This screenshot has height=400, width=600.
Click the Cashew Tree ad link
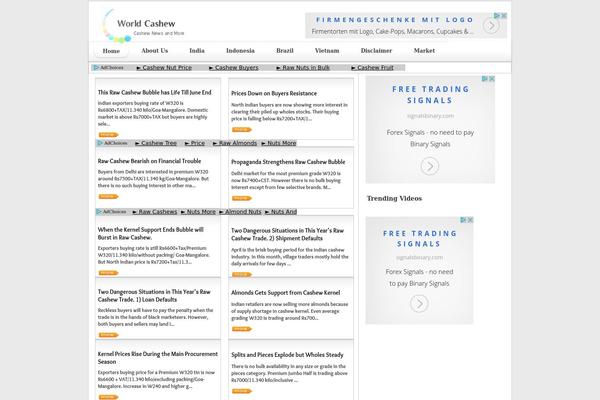(156, 143)
